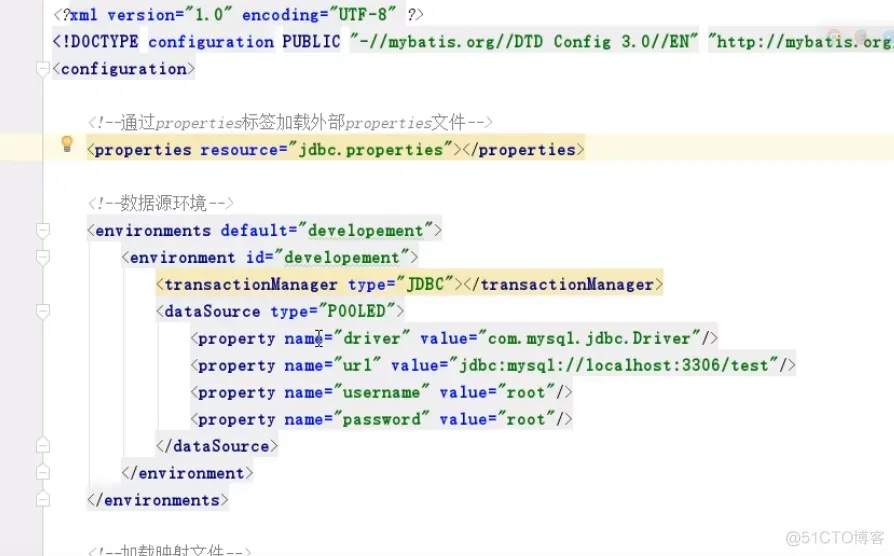Click the url property name
This screenshot has width=894, height=556.
click(x=357, y=365)
